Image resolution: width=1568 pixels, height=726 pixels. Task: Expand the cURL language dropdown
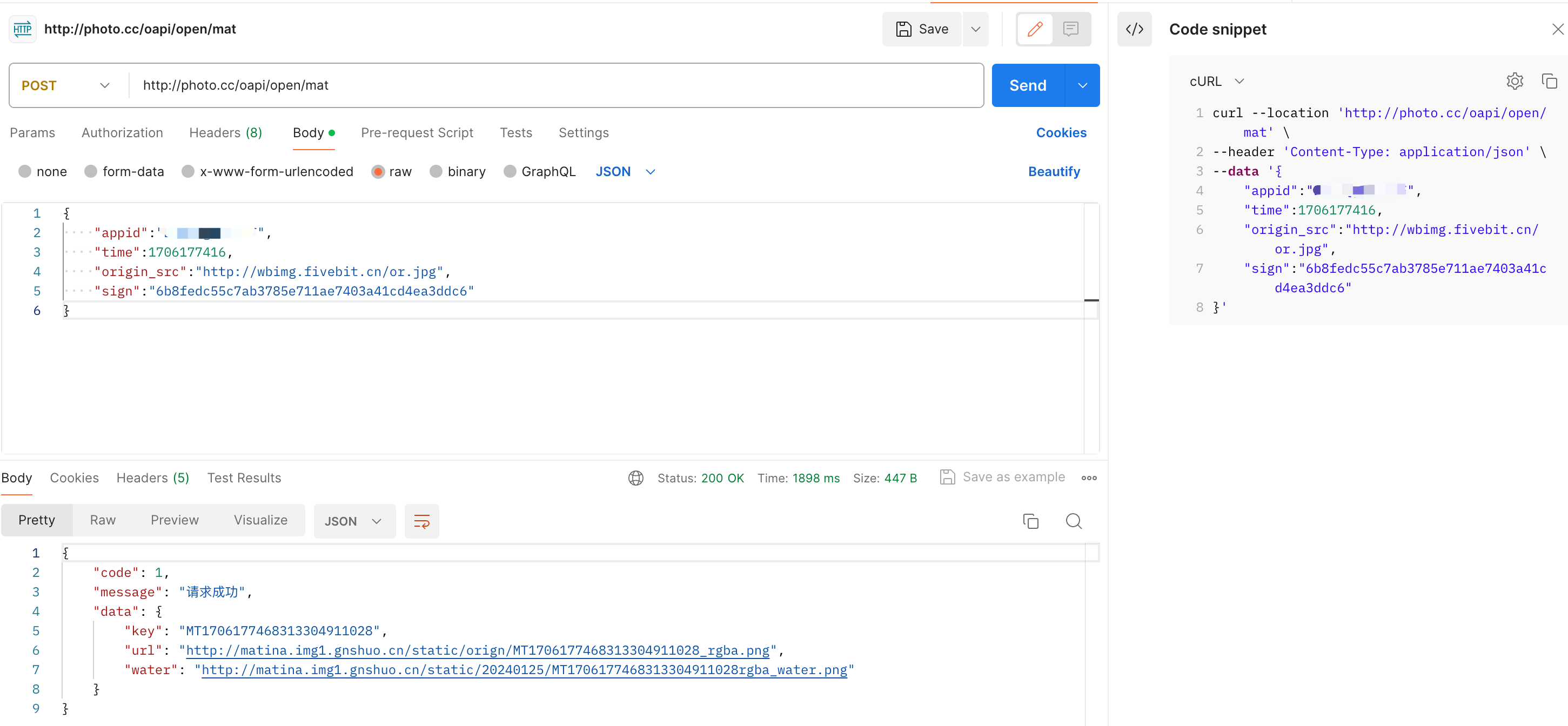coord(1216,81)
